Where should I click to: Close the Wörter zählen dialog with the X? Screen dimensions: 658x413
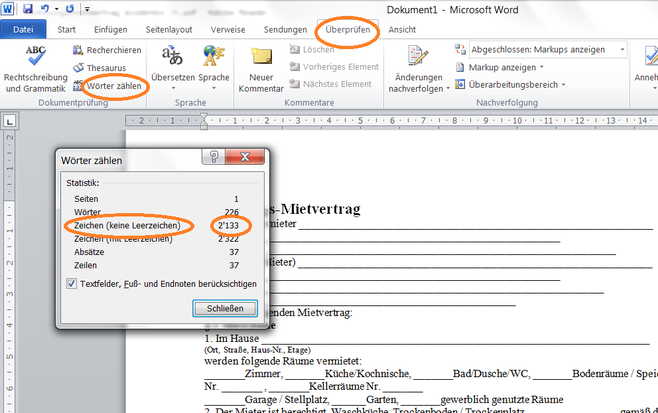(245, 157)
